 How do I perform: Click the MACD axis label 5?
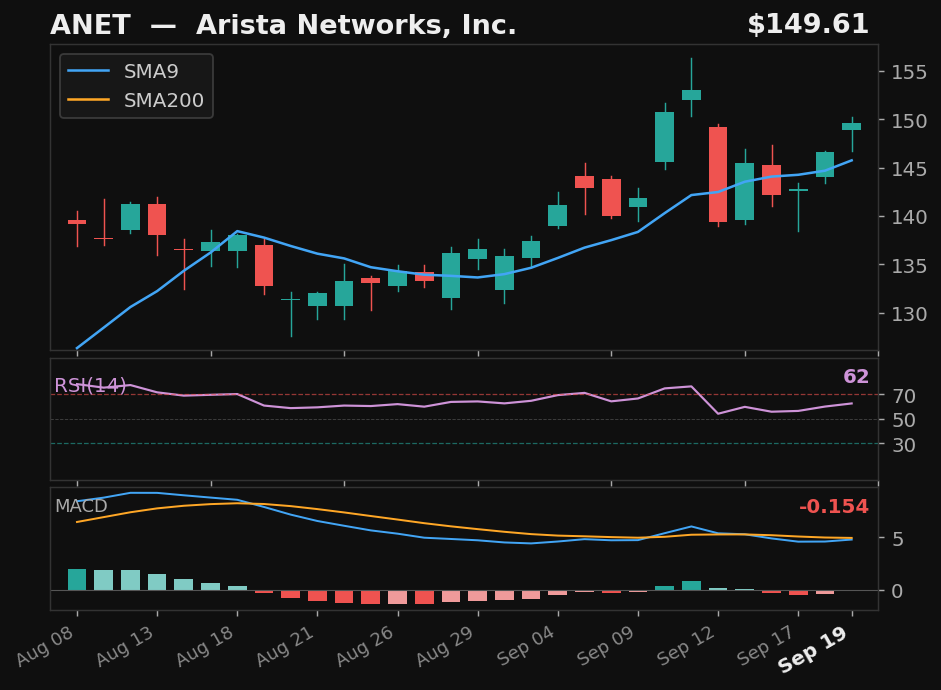tap(898, 539)
